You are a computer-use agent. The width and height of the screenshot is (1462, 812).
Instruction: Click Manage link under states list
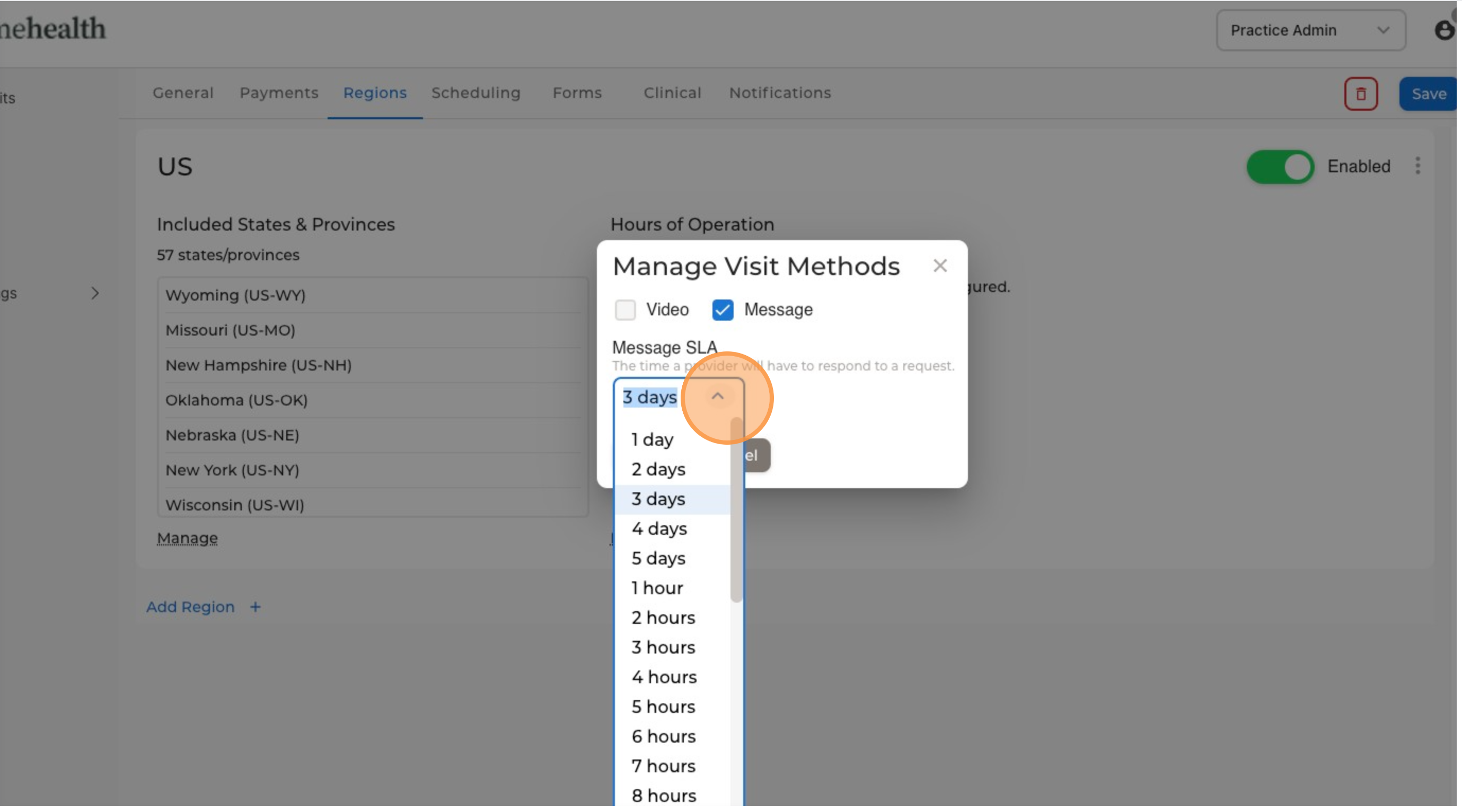(x=188, y=539)
